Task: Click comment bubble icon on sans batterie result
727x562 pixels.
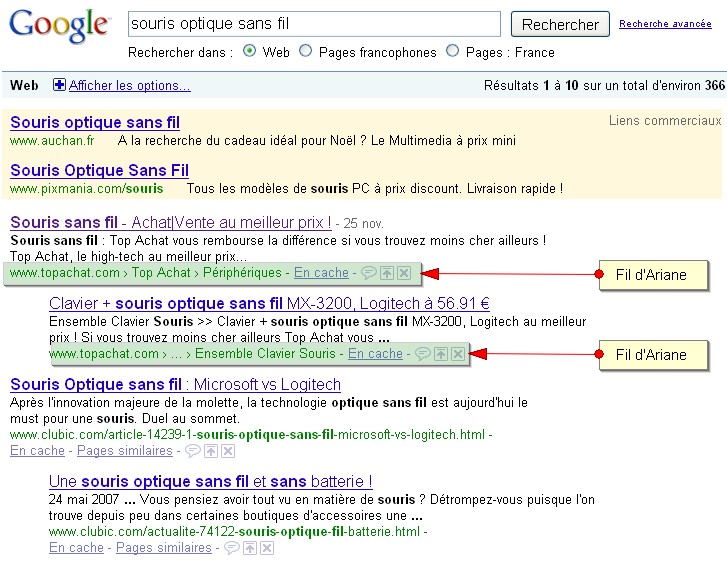Action: click(231, 548)
